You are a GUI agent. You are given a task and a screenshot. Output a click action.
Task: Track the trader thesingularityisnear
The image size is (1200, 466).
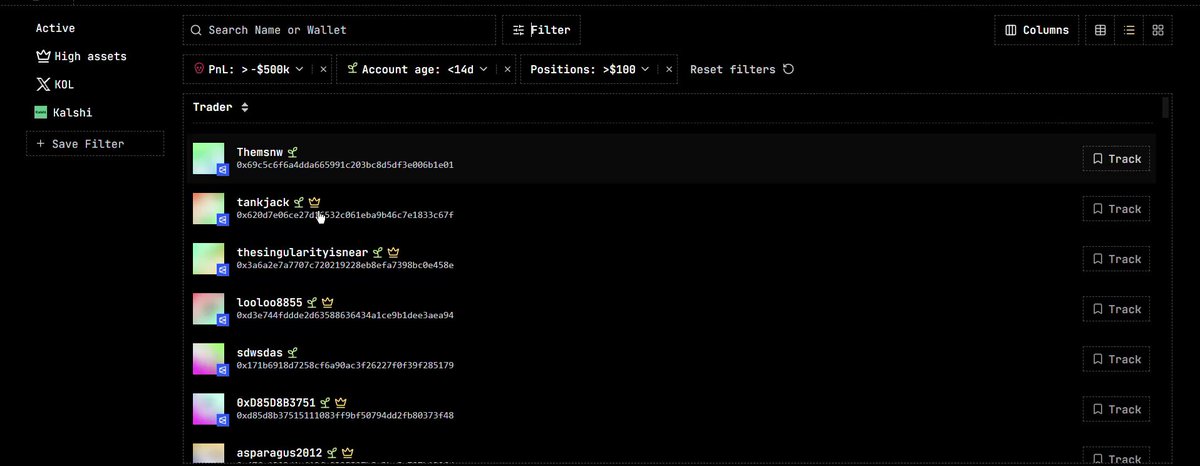click(x=1116, y=259)
